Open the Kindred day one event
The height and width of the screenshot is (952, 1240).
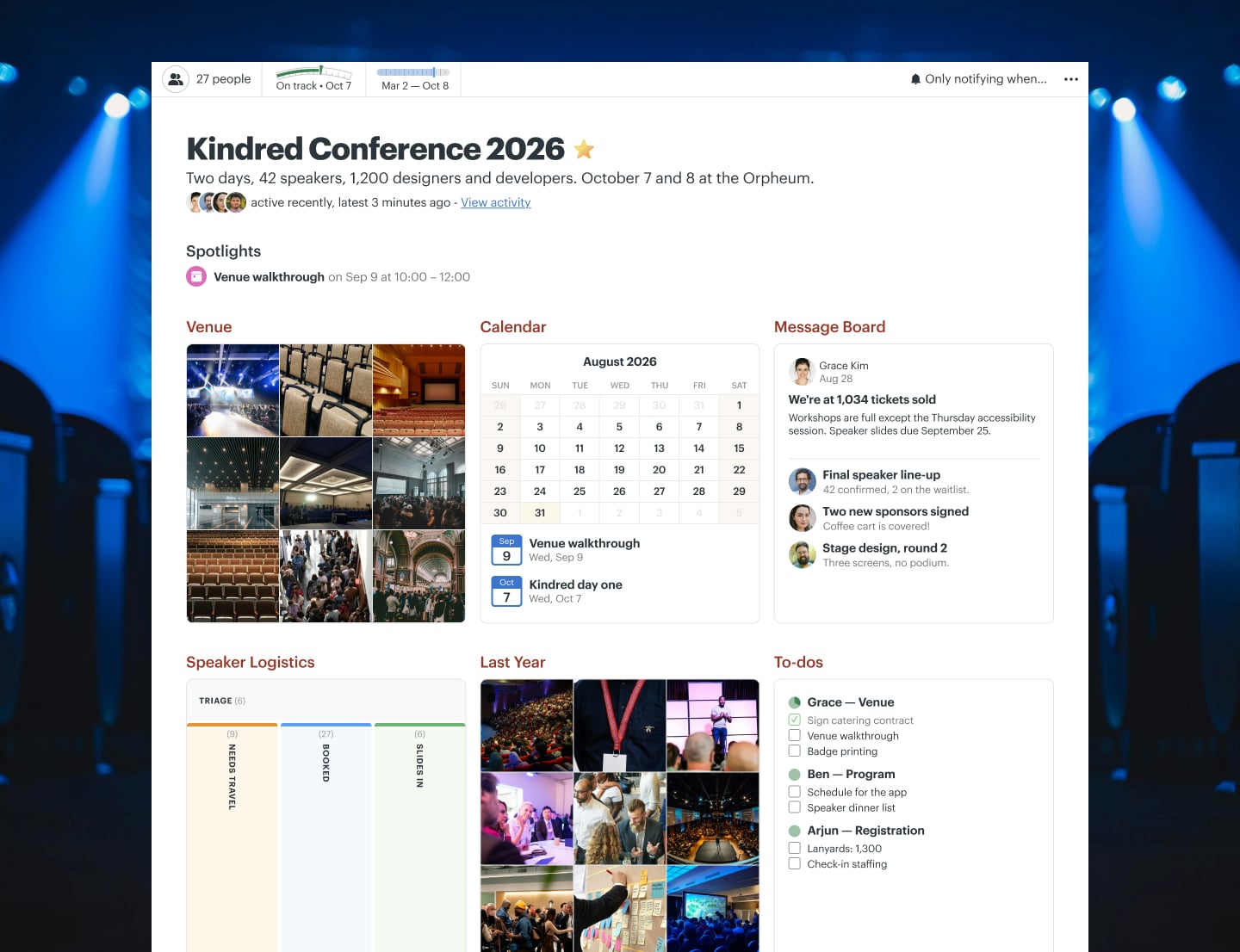pos(575,584)
